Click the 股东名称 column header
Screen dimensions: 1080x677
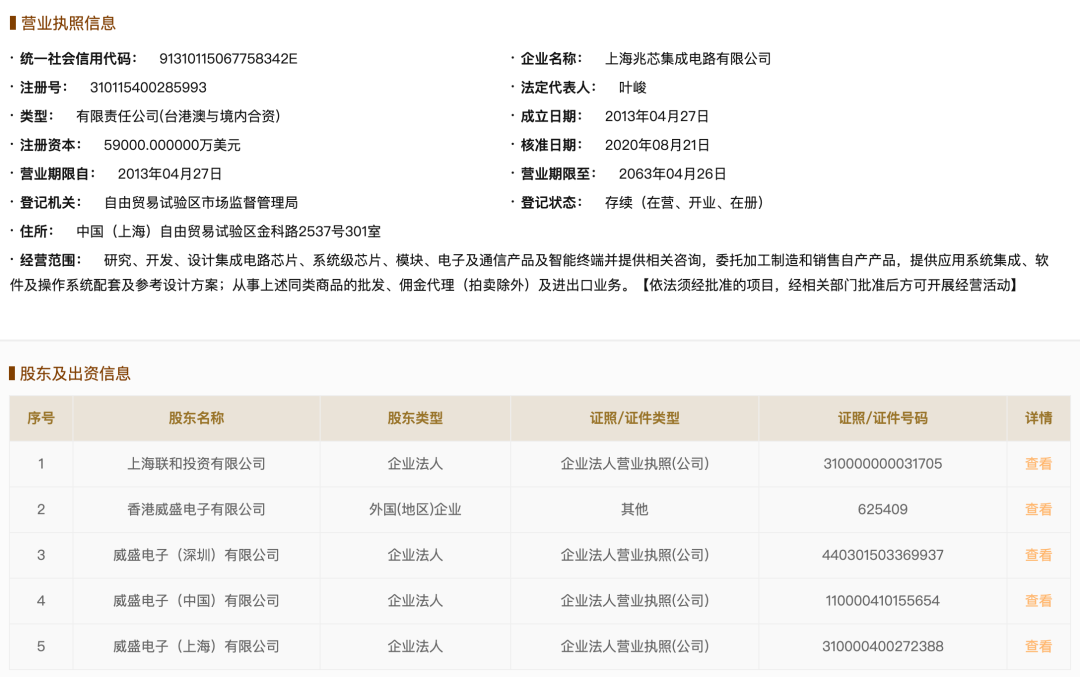196,418
